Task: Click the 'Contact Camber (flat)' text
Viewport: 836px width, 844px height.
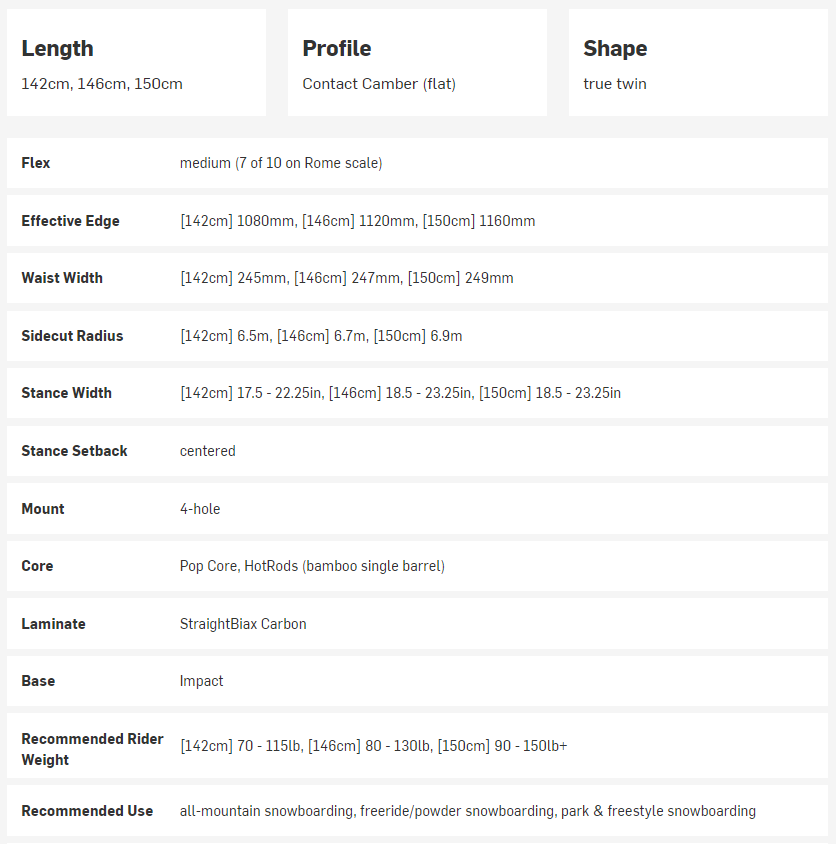Action: (x=379, y=84)
